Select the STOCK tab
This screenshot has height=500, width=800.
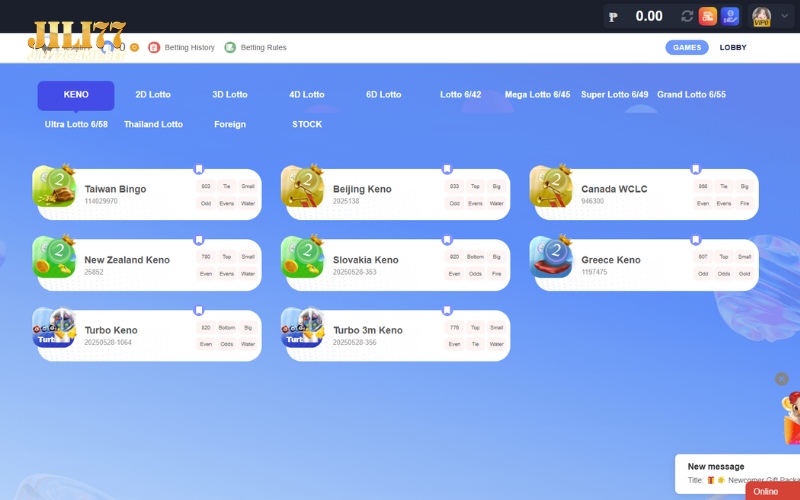[307, 124]
